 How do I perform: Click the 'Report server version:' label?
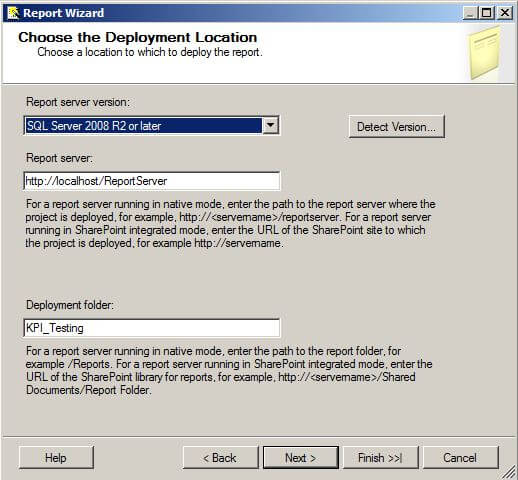click(x=78, y=102)
